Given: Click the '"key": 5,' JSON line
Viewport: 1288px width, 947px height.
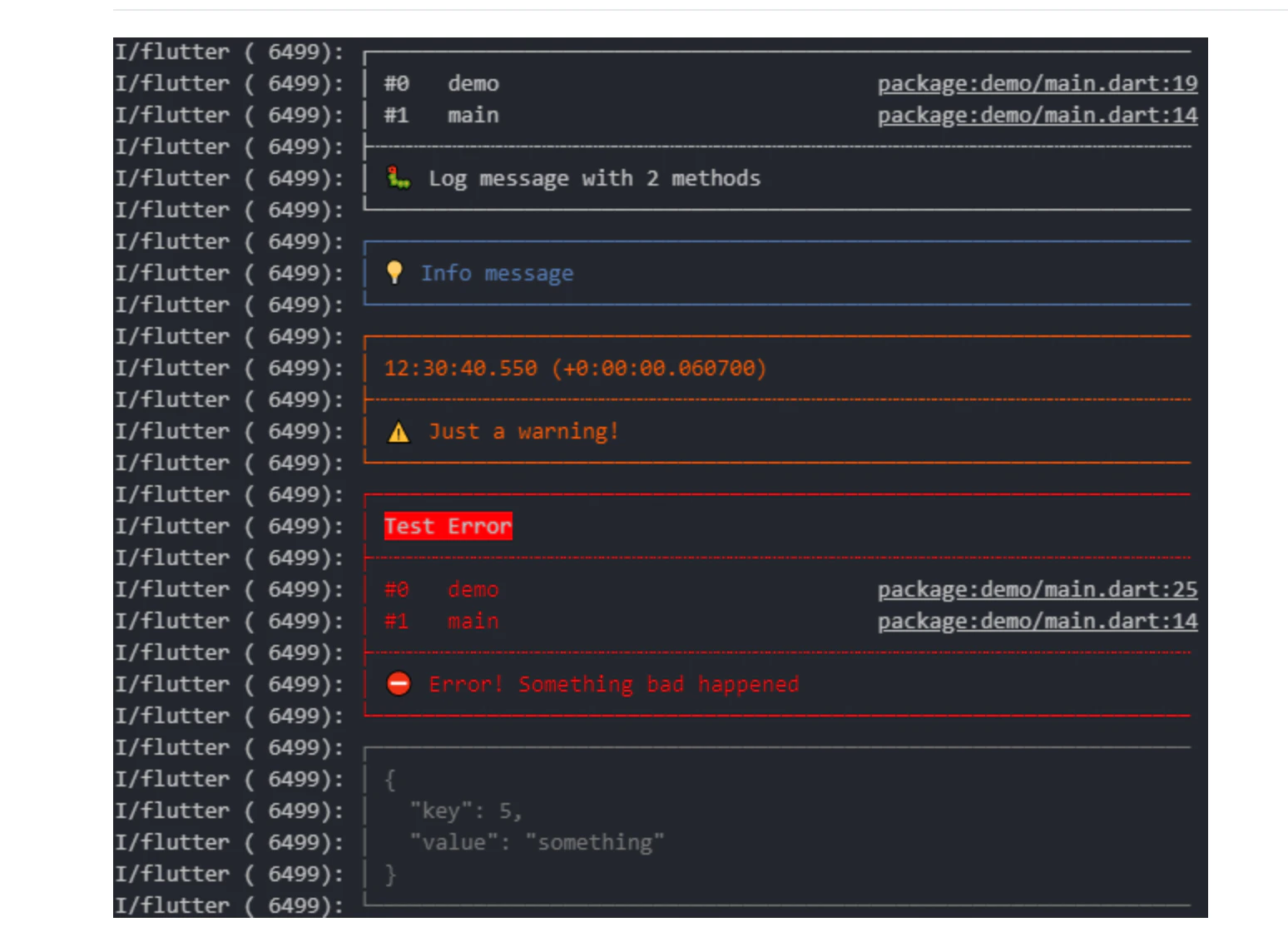Looking at the screenshot, I should click(466, 811).
